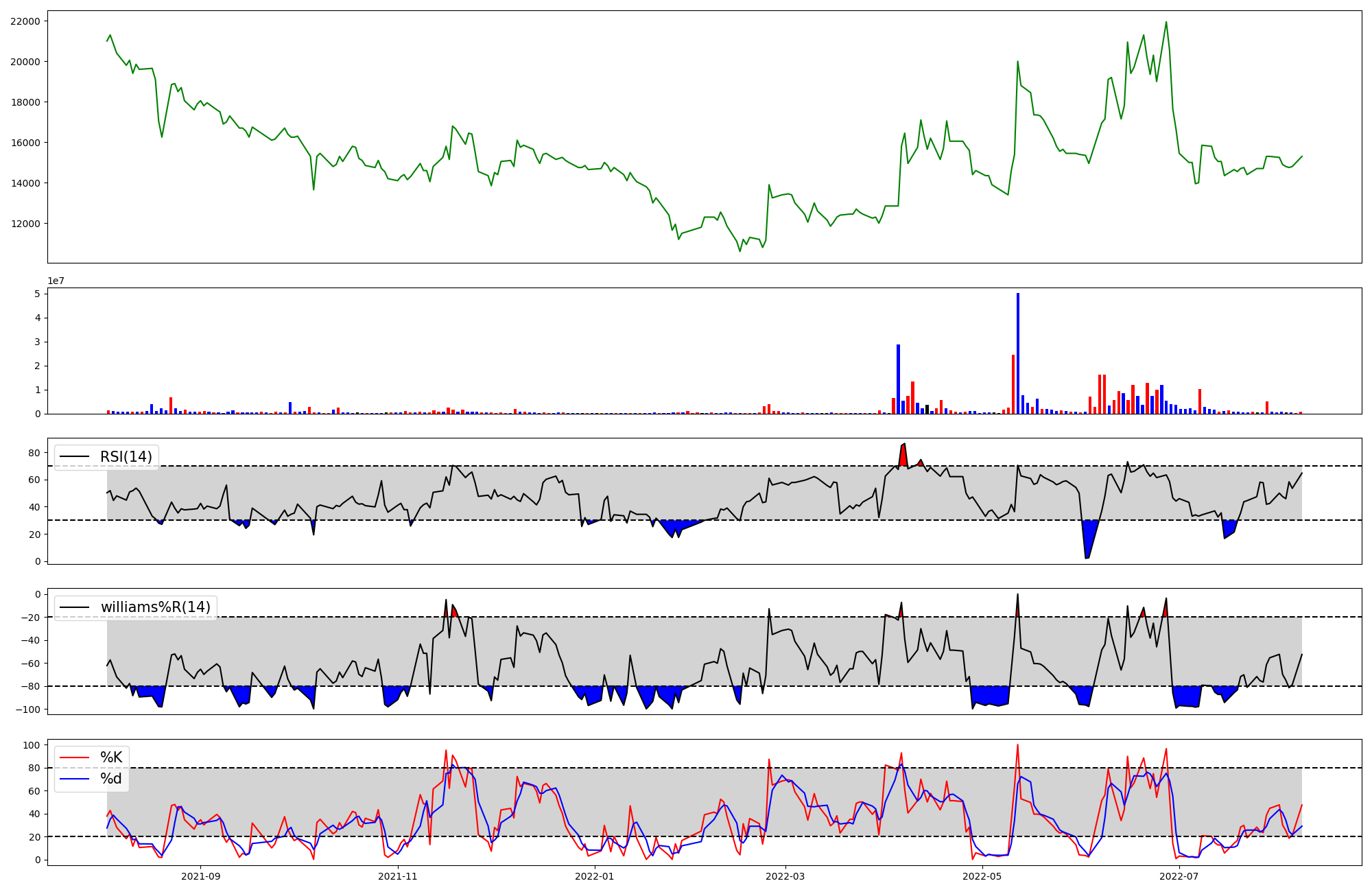Click the 12000 price axis tick label
1372x892 pixels.
[x=25, y=224]
